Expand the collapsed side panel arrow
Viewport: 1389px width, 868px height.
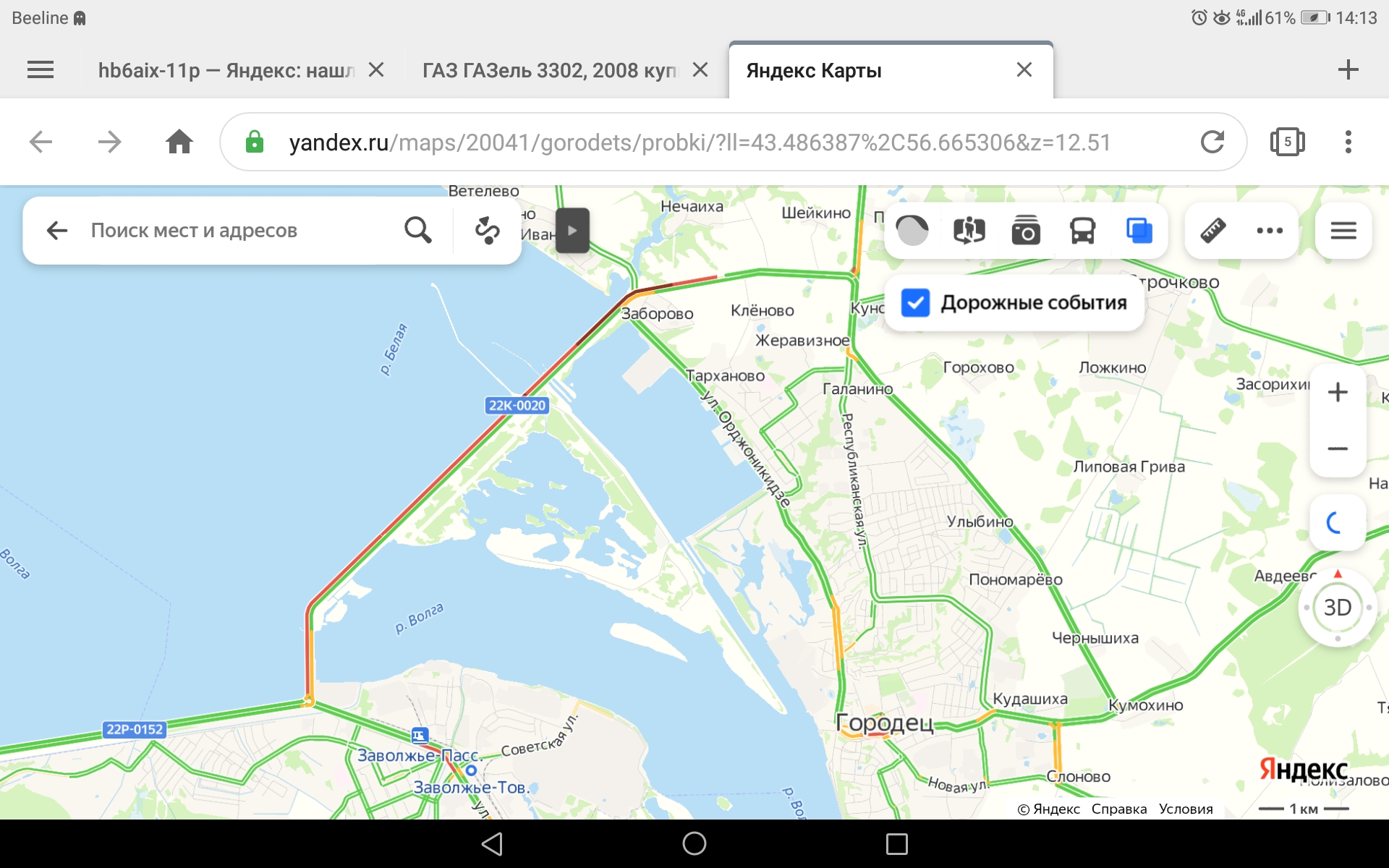point(572,231)
